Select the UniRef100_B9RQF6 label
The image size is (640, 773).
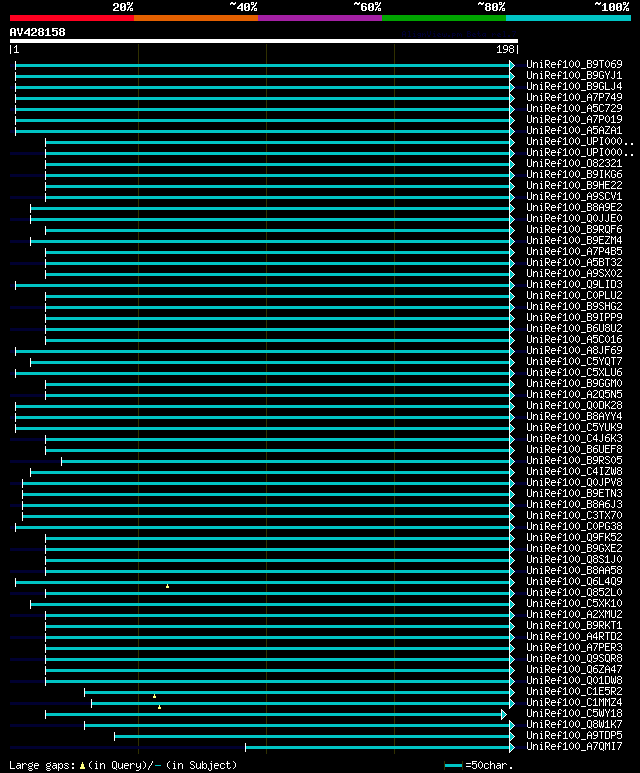point(574,229)
